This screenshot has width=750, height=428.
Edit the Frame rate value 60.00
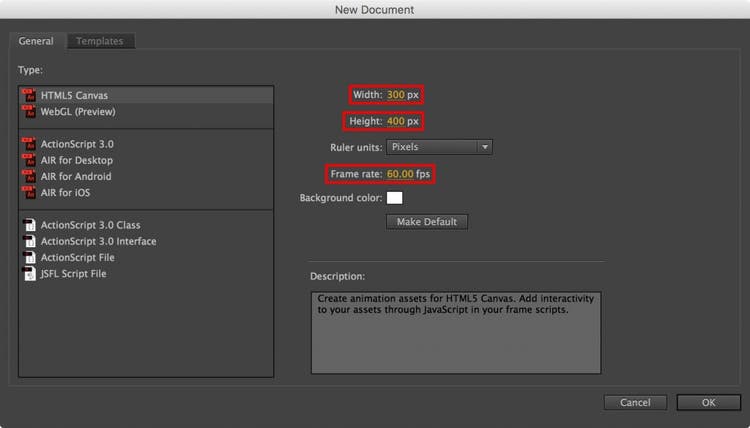click(400, 174)
